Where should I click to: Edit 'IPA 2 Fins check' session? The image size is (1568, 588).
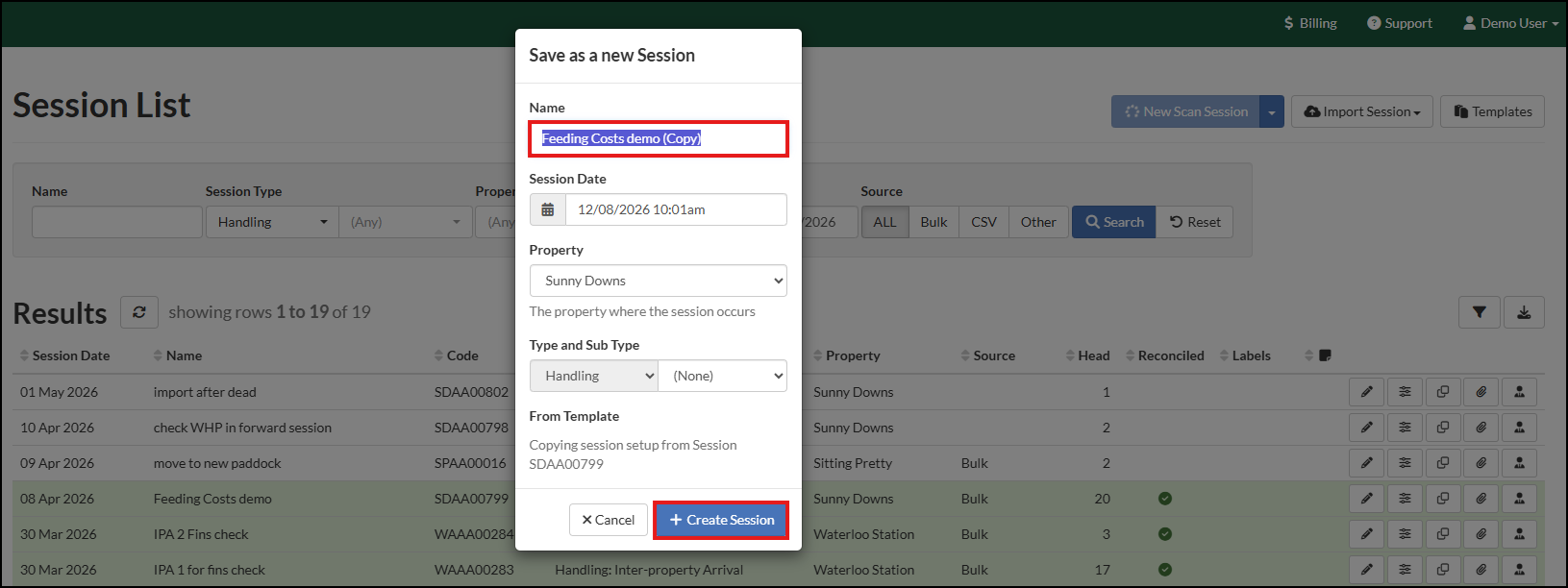click(x=1366, y=534)
